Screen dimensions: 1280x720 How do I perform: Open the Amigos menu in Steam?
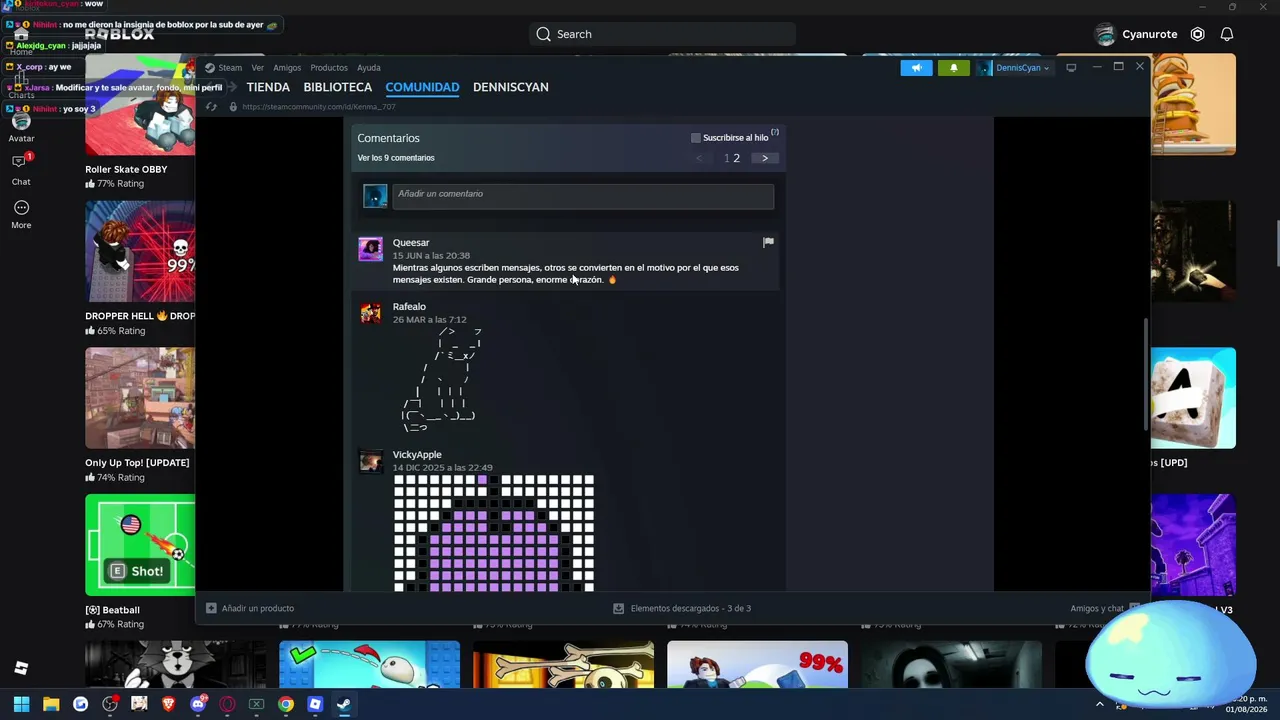click(287, 68)
